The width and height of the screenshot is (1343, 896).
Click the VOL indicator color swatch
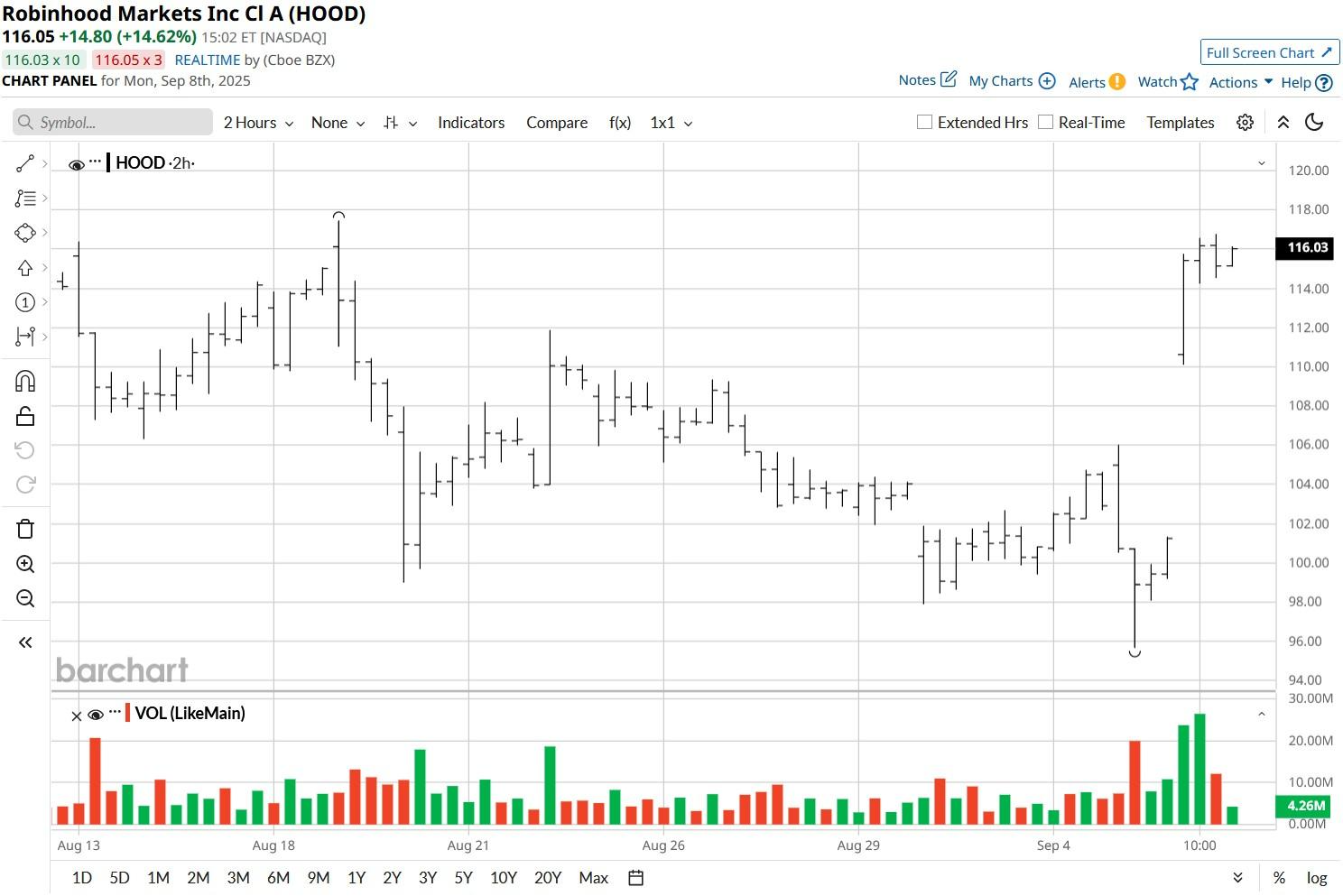click(x=128, y=713)
